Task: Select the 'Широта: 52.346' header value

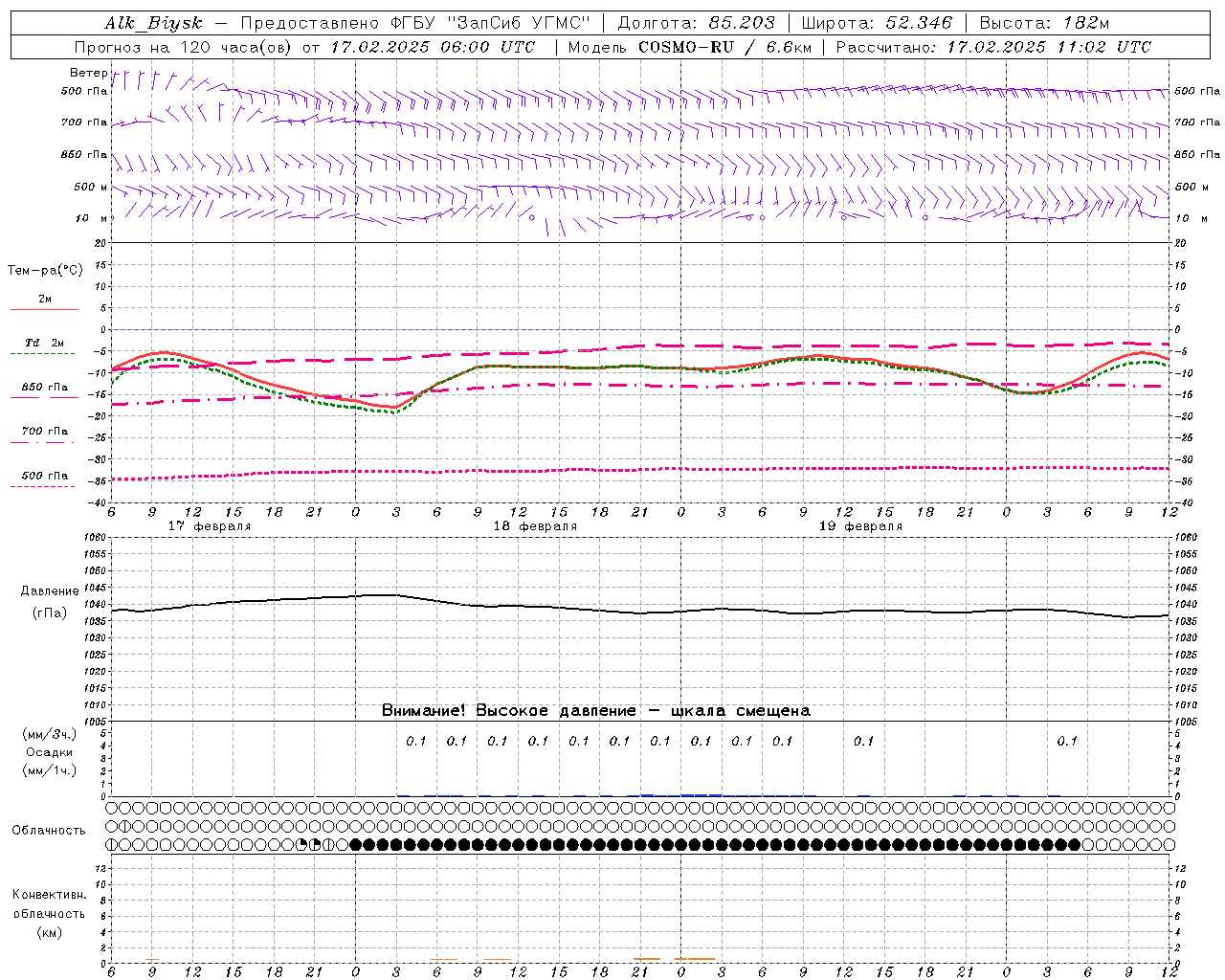Action: tap(877, 23)
